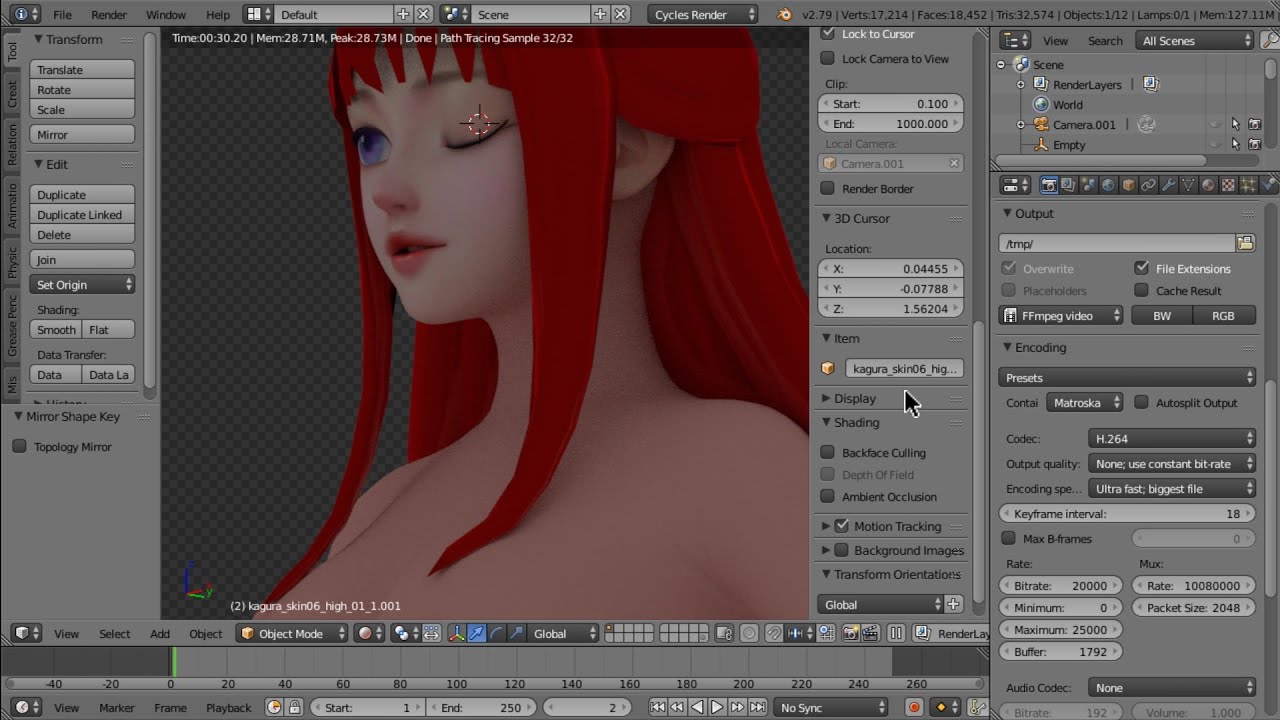Open the File menu

pyautogui.click(x=62, y=15)
